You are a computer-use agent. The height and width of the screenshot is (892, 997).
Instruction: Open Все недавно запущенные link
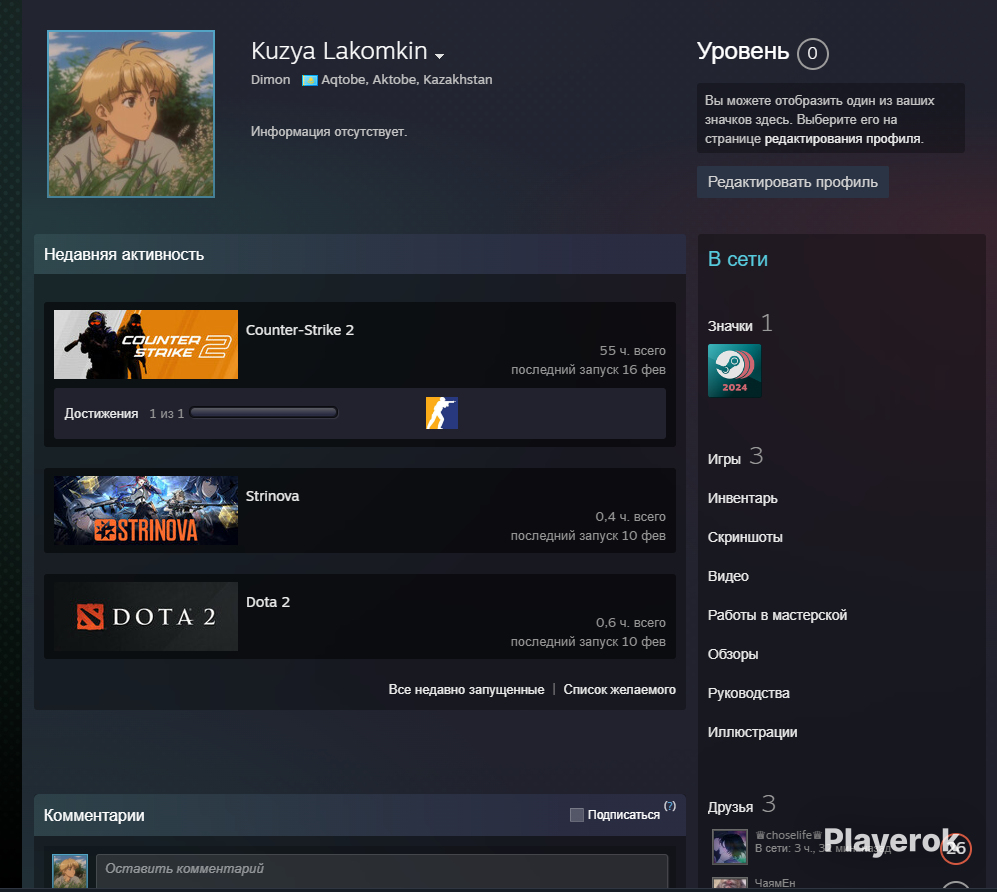(466, 689)
